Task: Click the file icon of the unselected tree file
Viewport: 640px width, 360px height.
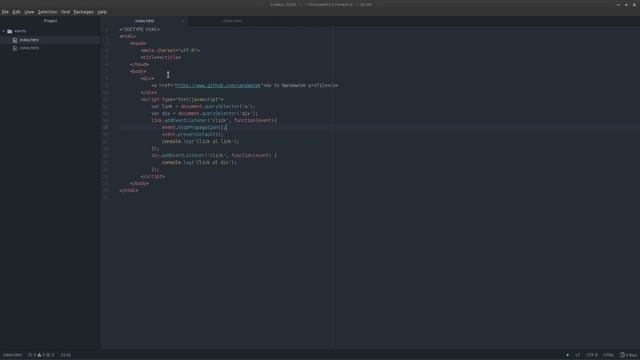Action: [15, 48]
